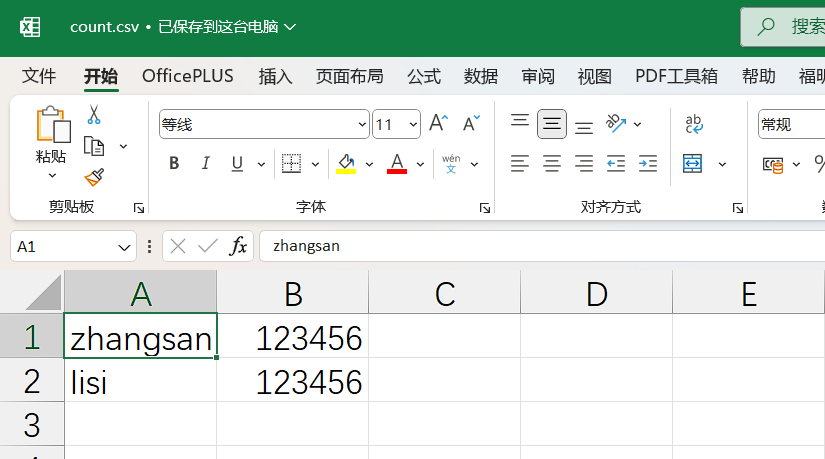Image resolution: width=825 pixels, height=459 pixels.
Task: Click formula bar showing zhangsan
Action: click(x=542, y=246)
